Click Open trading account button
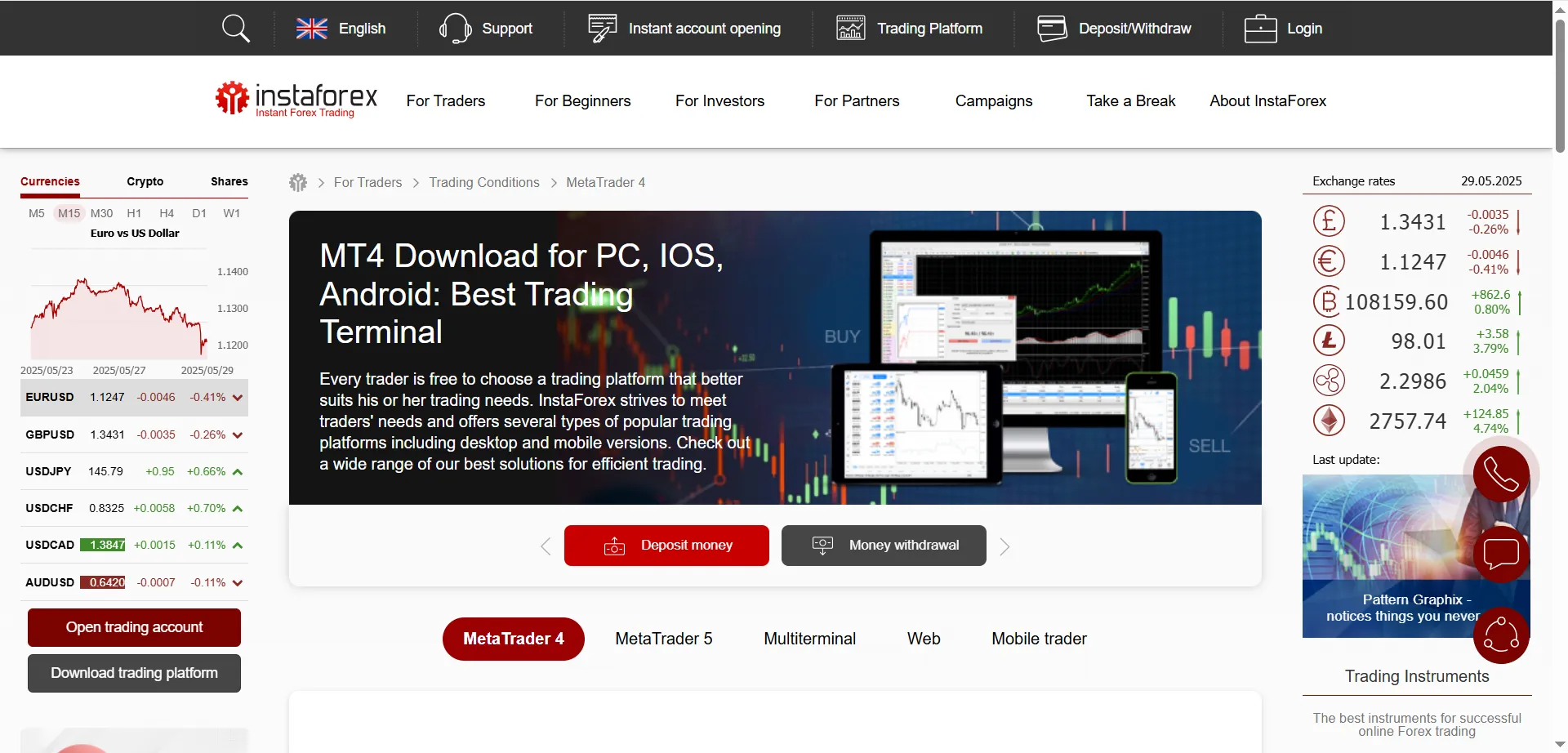The height and width of the screenshot is (753, 1568). pos(134,627)
